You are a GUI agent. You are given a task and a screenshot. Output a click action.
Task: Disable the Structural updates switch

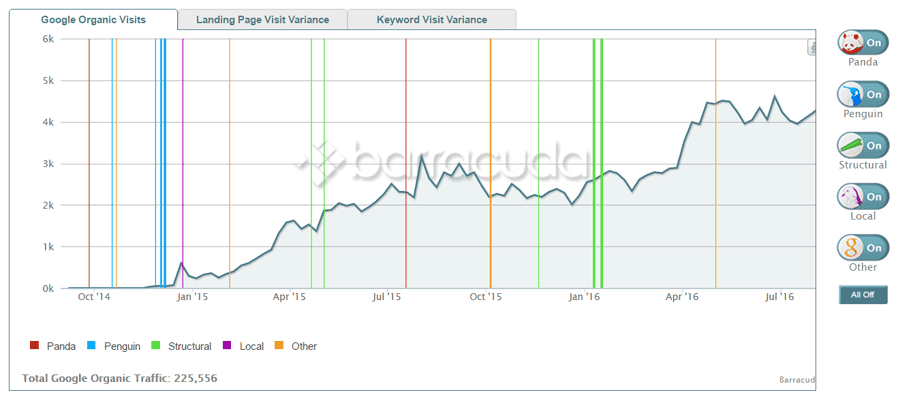(x=863, y=146)
